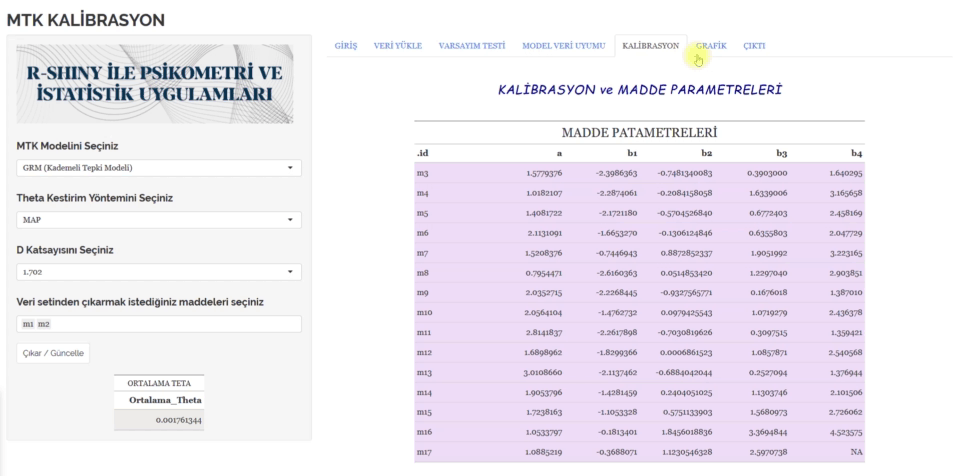Image resolution: width=958 pixels, height=476 pixels.
Task: Open the D coefficient dropdown showing 1.702
Action: pyautogui.click(x=159, y=271)
